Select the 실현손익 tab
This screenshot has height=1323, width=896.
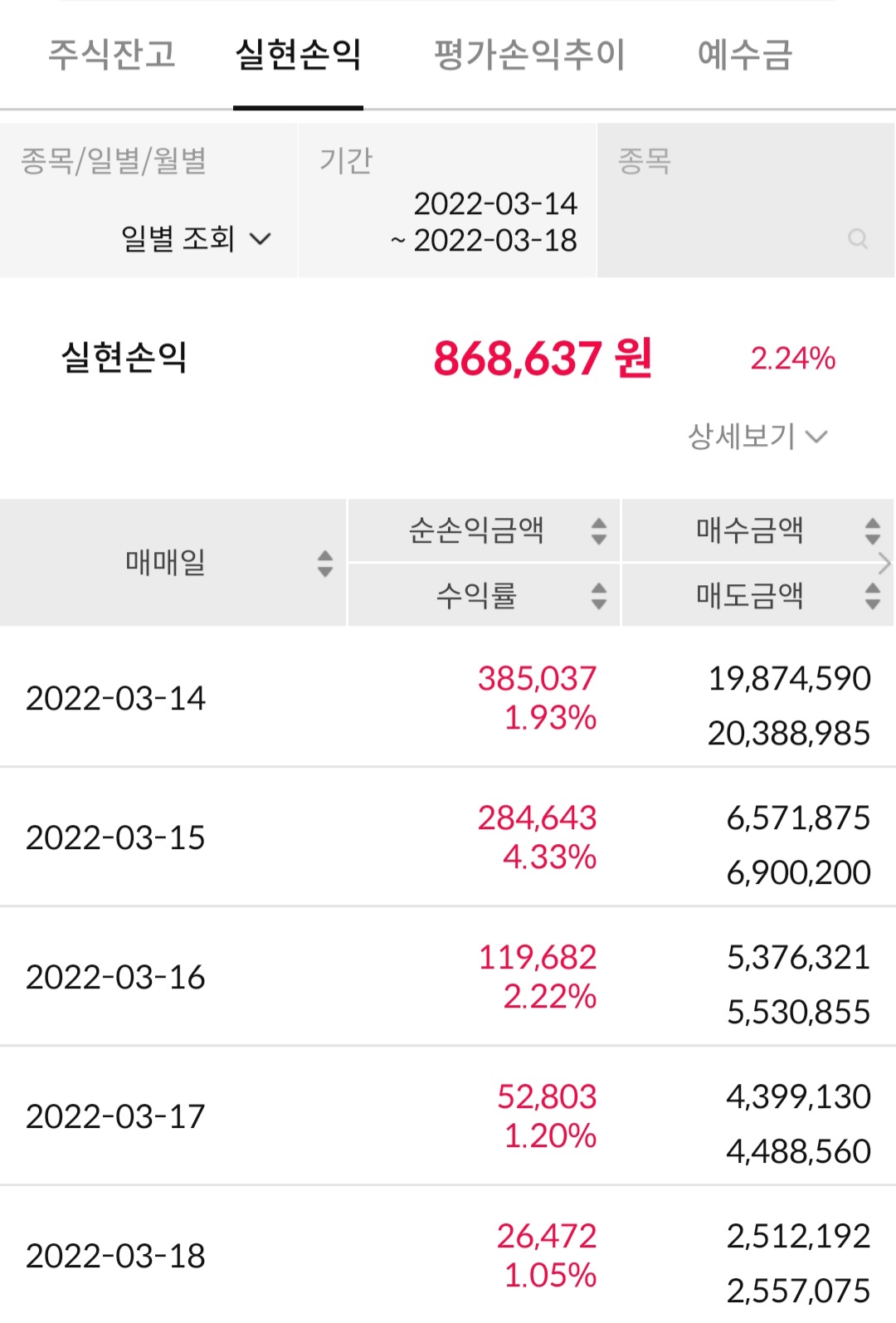point(298,55)
